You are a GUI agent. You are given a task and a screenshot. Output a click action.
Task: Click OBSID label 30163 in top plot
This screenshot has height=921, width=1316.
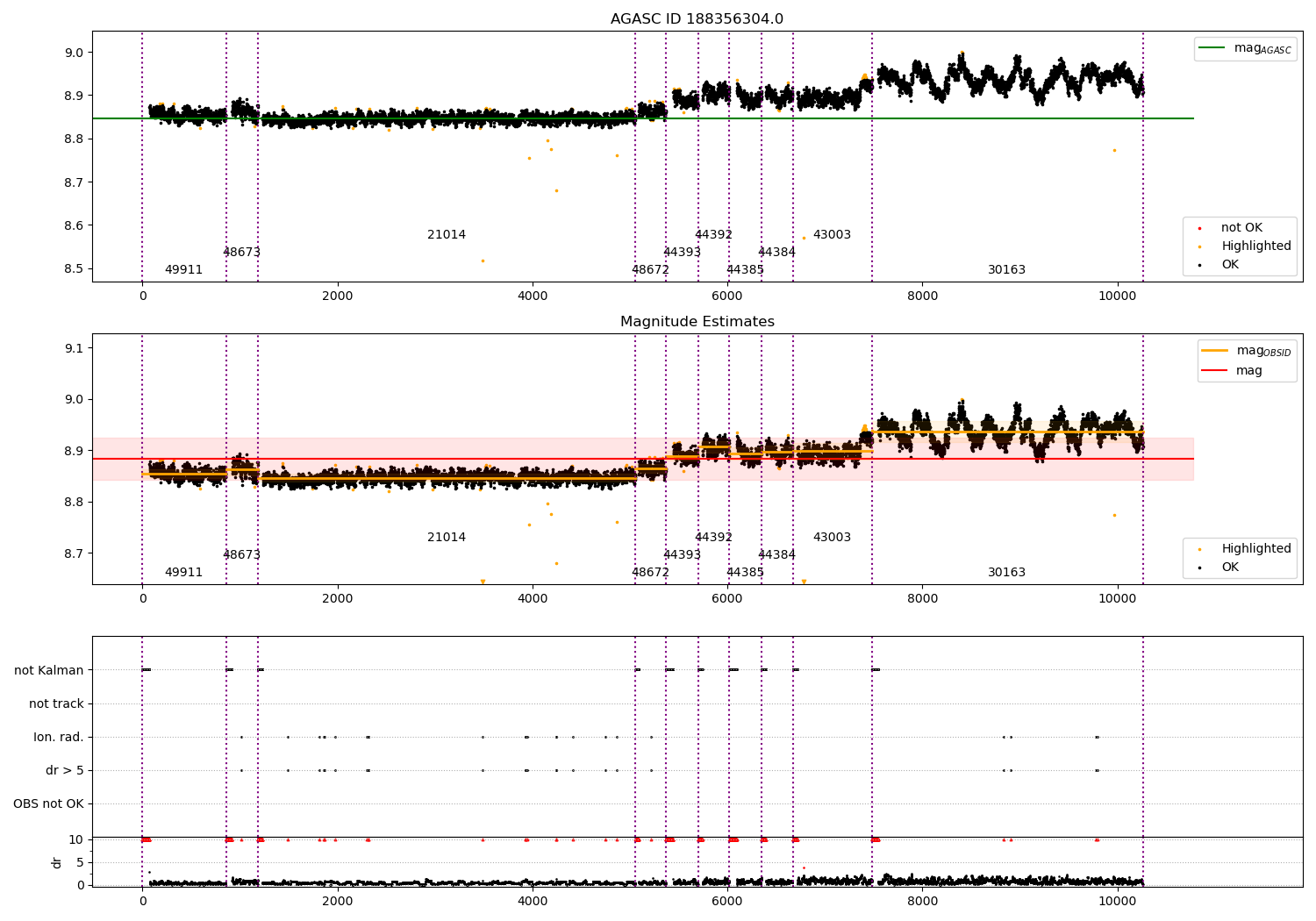(x=1006, y=270)
